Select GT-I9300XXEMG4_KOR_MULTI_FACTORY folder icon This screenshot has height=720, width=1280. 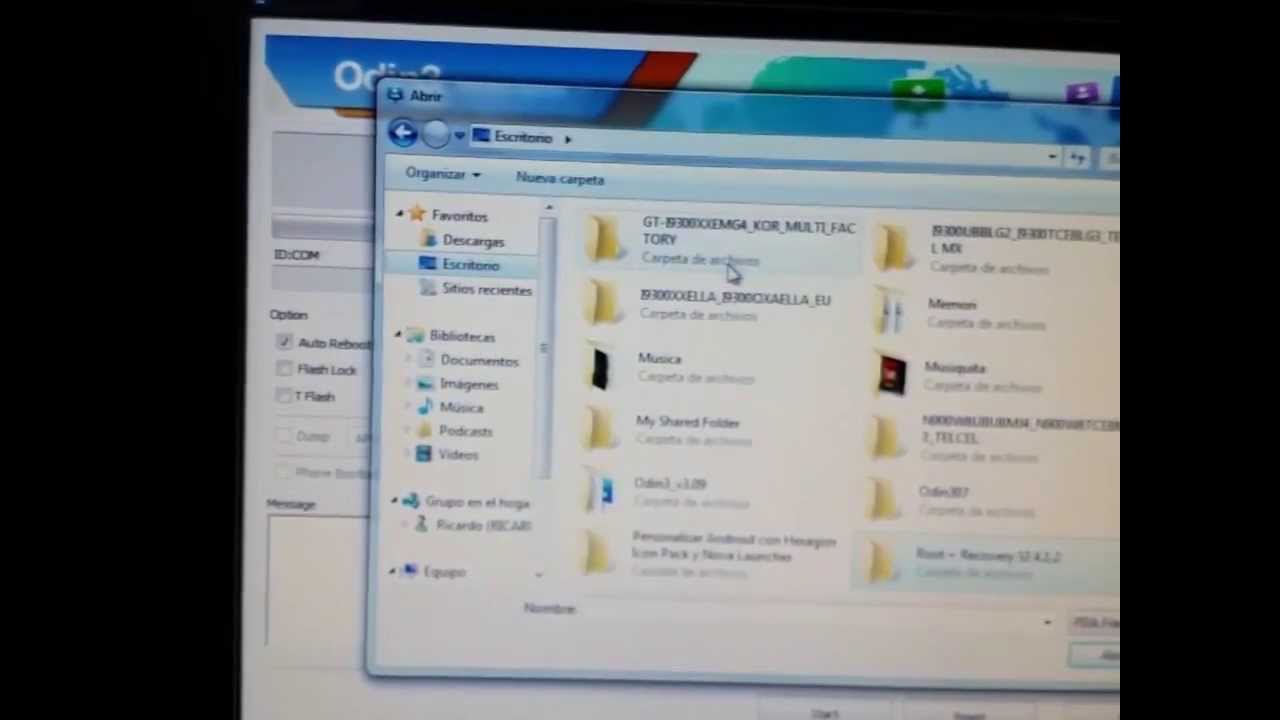(604, 240)
